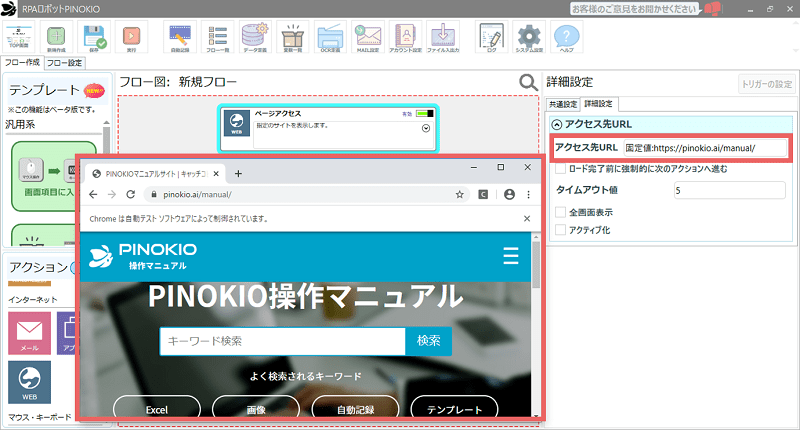Open the ログ notepad icon
The width and height of the screenshot is (800, 430).
pyautogui.click(x=492, y=37)
